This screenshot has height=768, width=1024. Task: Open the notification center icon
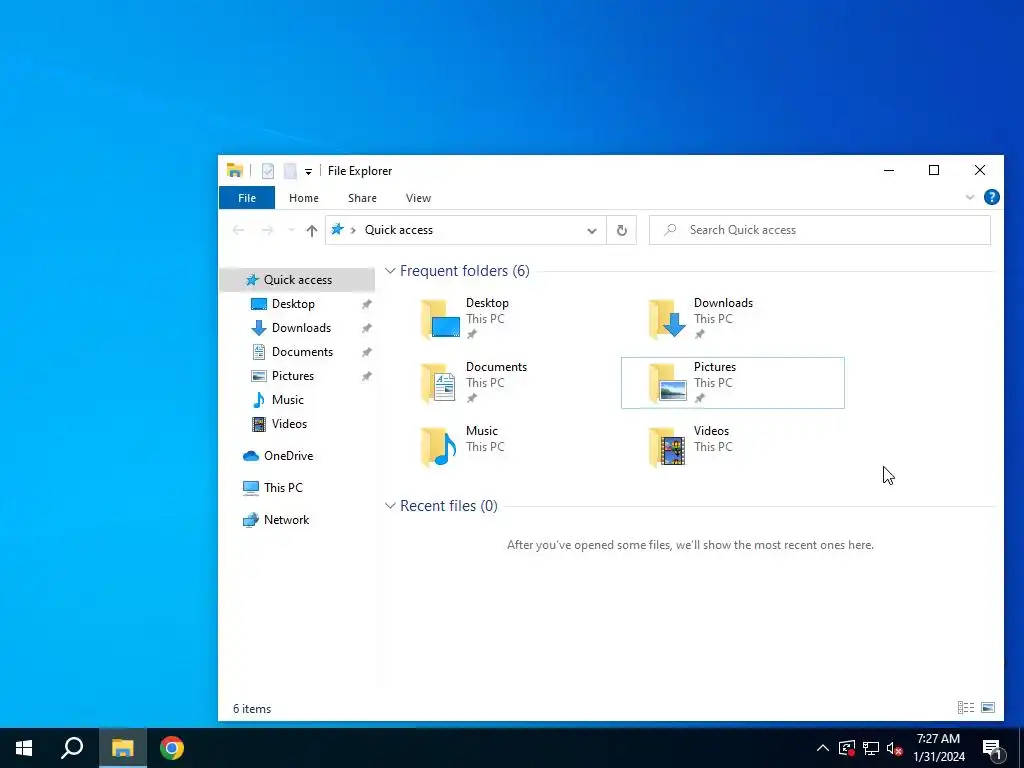click(x=991, y=748)
